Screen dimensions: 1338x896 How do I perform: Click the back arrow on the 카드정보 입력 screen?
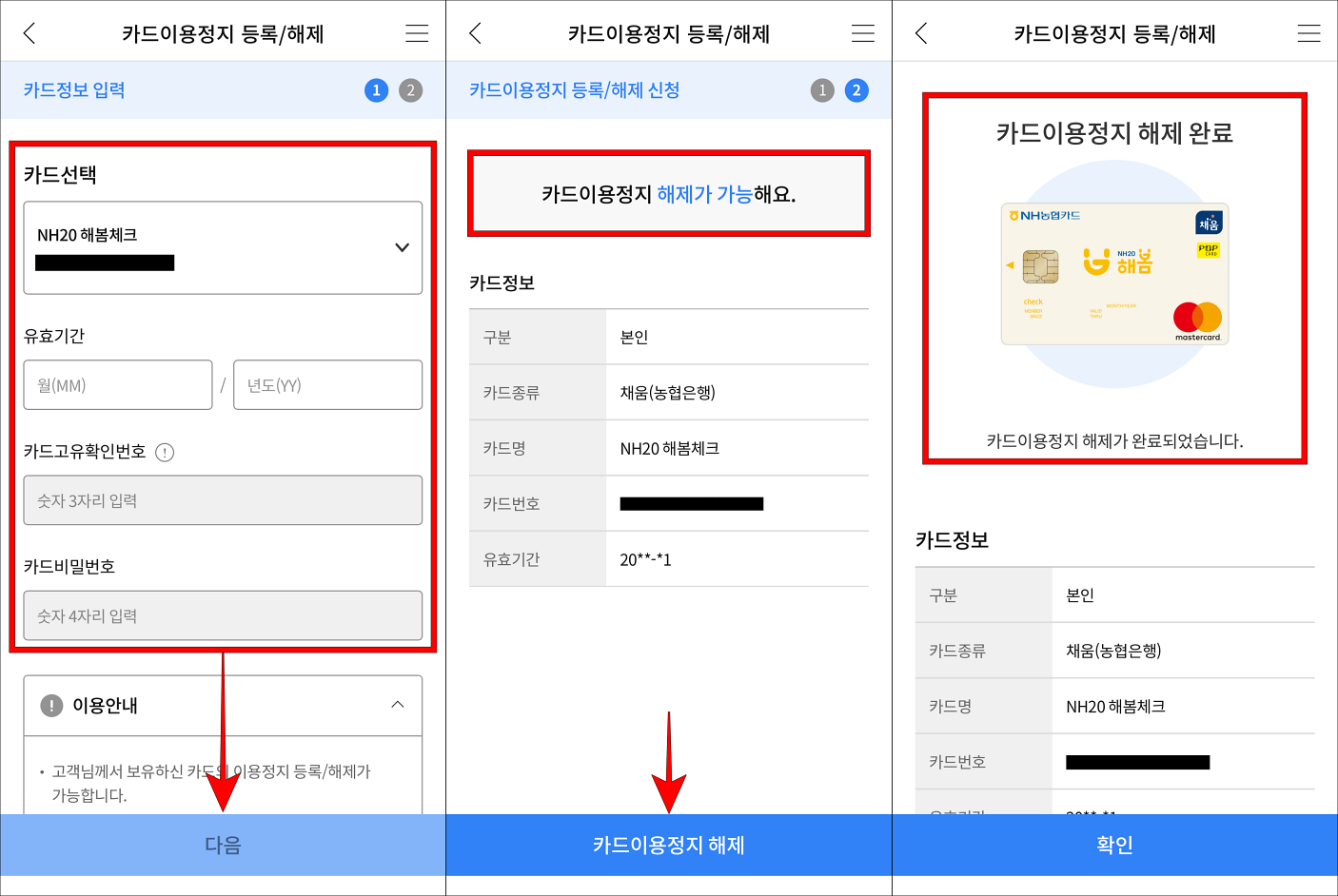click(x=27, y=31)
